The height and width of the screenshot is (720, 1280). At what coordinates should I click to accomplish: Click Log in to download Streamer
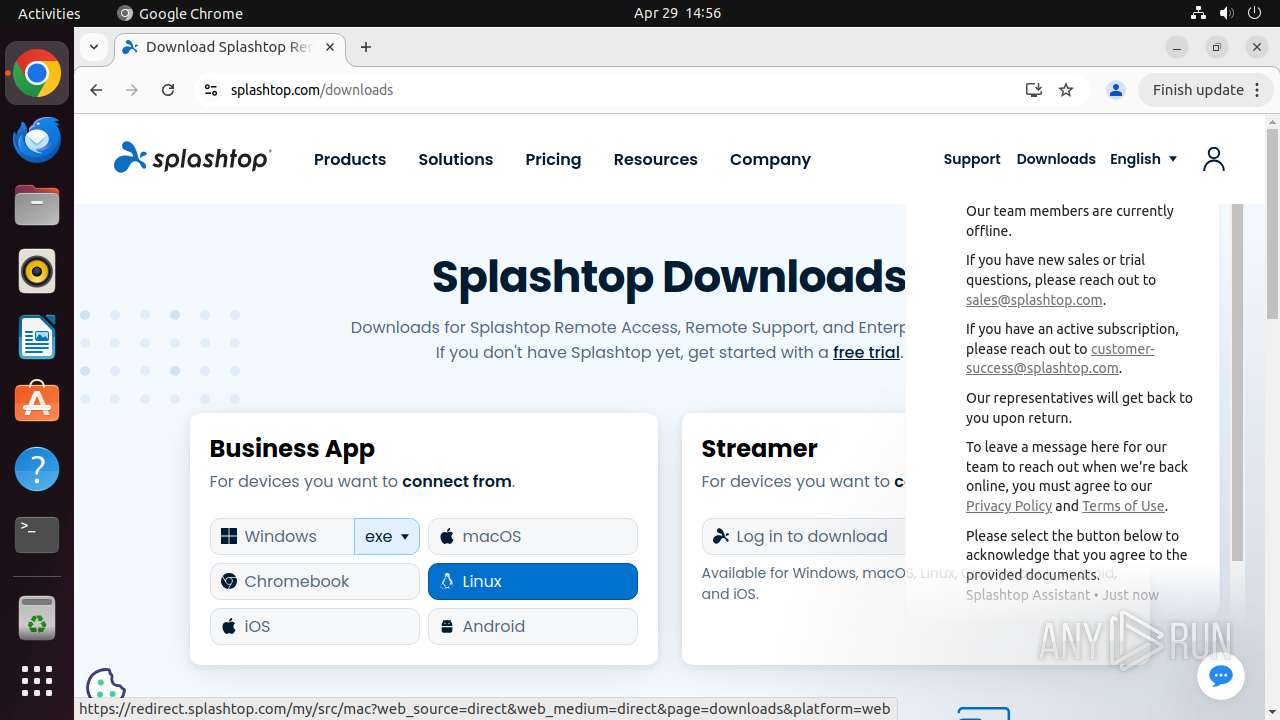pyautogui.click(x=804, y=536)
